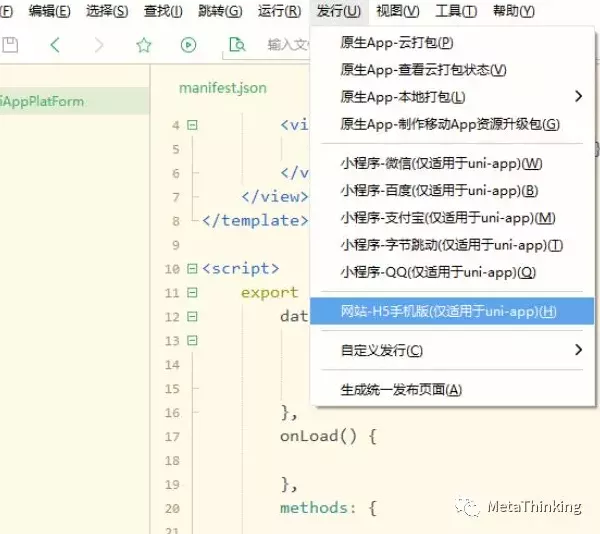Click line number 18 in gutter
This screenshot has width=600, height=534.
click(x=172, y=461)
